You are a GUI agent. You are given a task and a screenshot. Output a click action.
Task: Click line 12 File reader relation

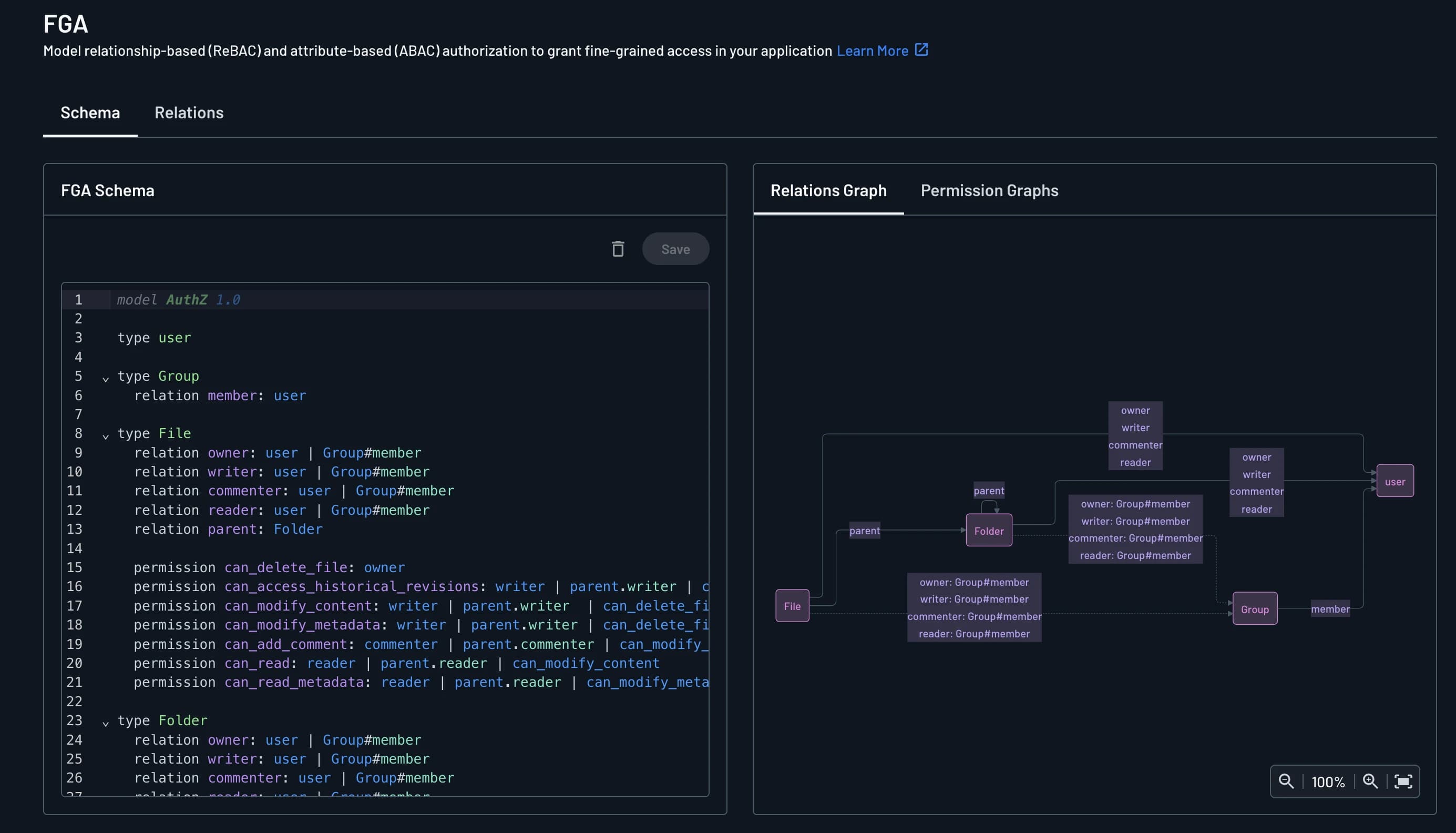282,510
